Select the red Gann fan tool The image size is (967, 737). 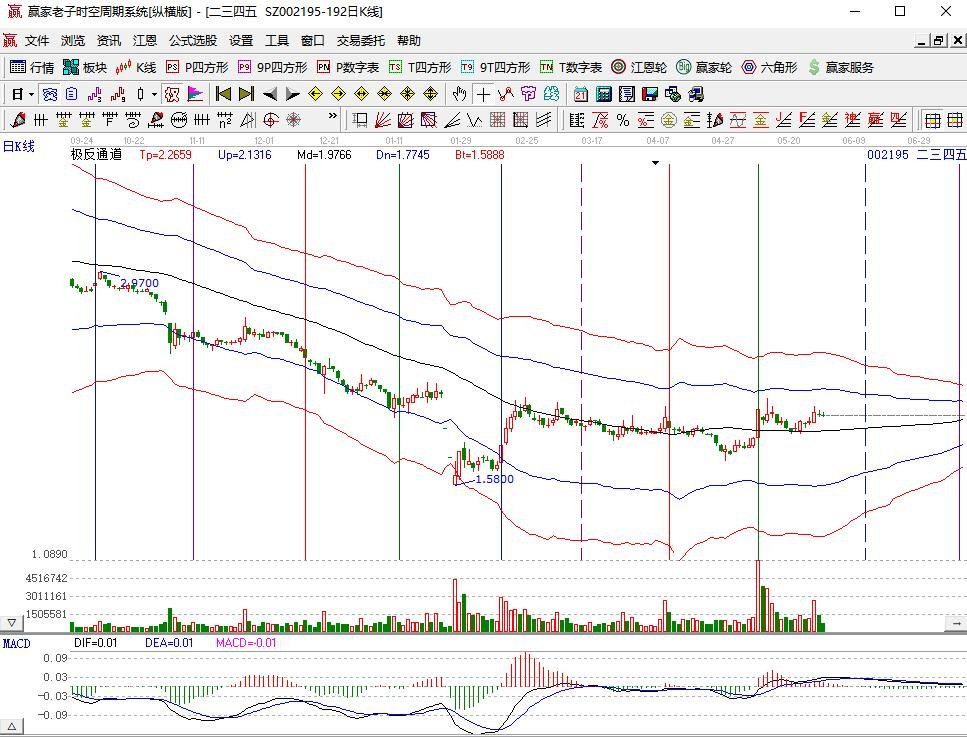tap(382, 120)
